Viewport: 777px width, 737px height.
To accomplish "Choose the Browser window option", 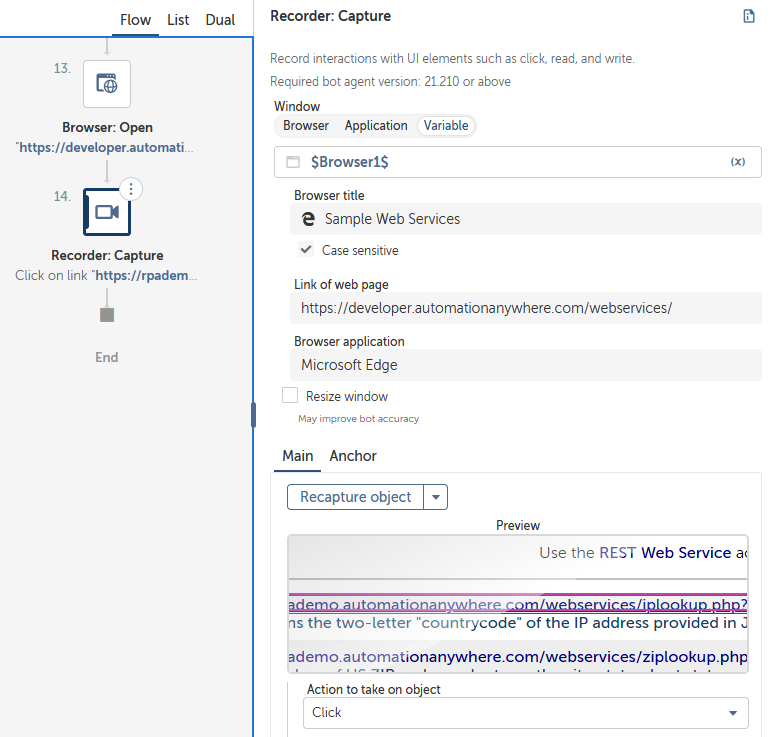I will (x=306, y=126).
